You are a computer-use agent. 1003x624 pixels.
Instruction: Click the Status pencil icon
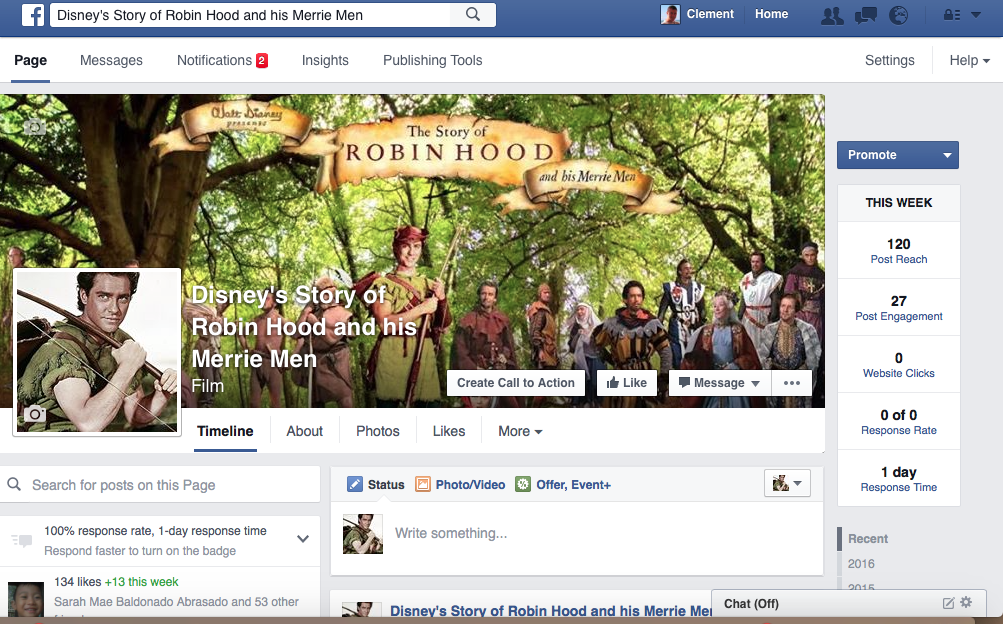pyautogui.click(x=354, y=484)
